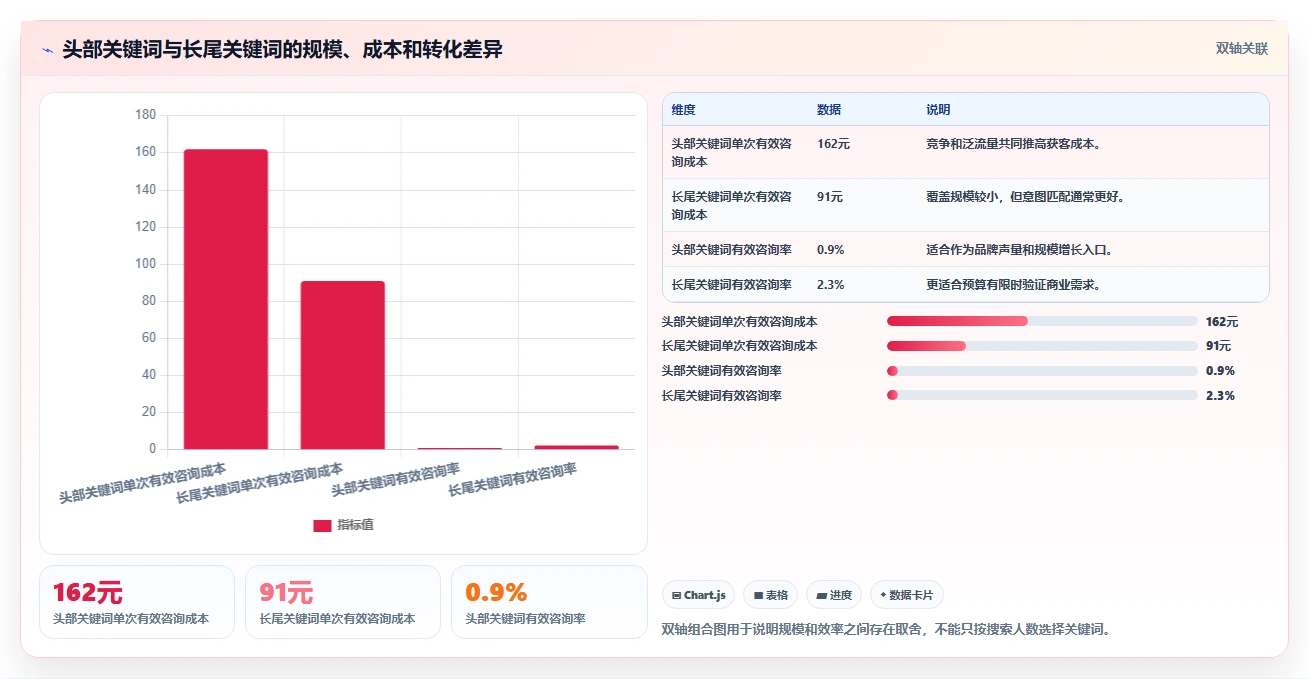Screen dimensions: 1309x679
Task: Click the tallest chart bar for 头部关键词成本
Action: tap(226, 299)
